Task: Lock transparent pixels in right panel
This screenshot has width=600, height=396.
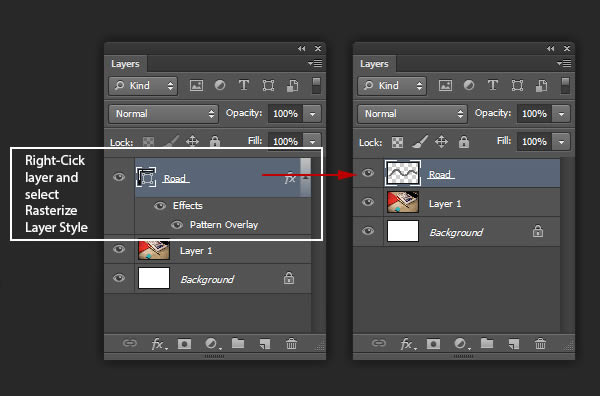Action: [x=397, y=142]
